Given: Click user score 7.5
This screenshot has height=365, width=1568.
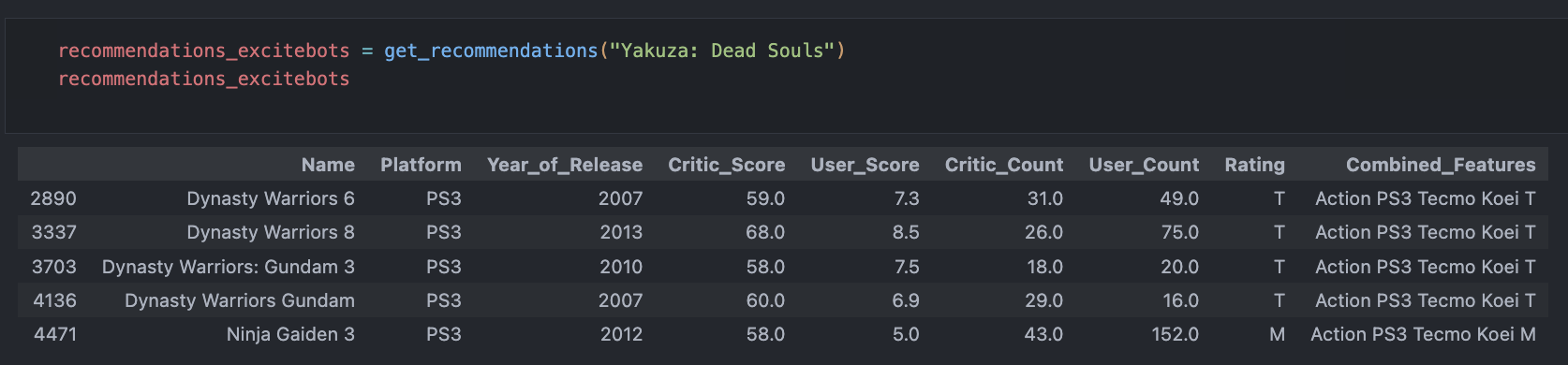Looking at the screenshot, I should [x=907, y=267].
